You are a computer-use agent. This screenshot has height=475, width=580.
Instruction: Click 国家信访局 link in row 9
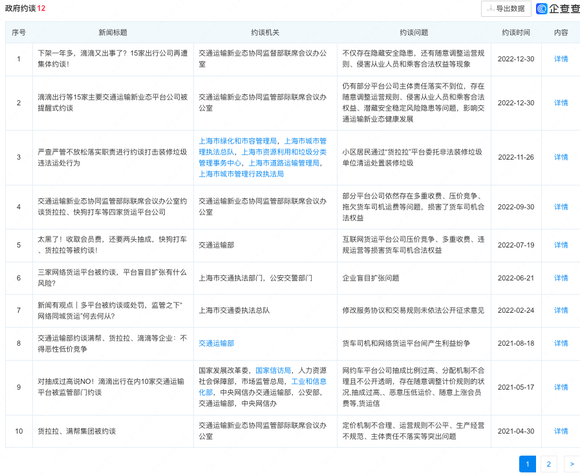tap(273, 370)
